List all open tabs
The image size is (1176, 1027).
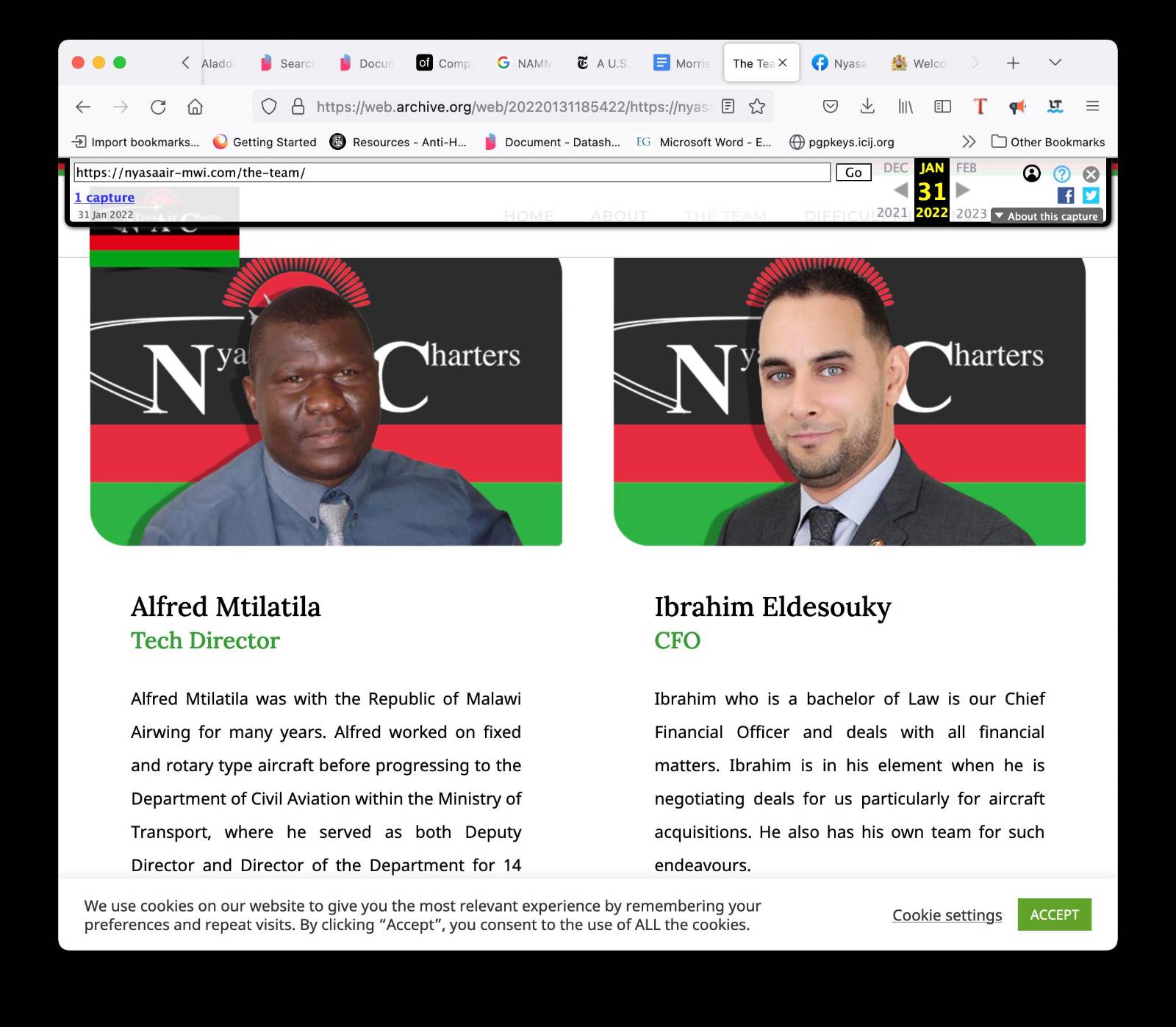pos(1055,62)
